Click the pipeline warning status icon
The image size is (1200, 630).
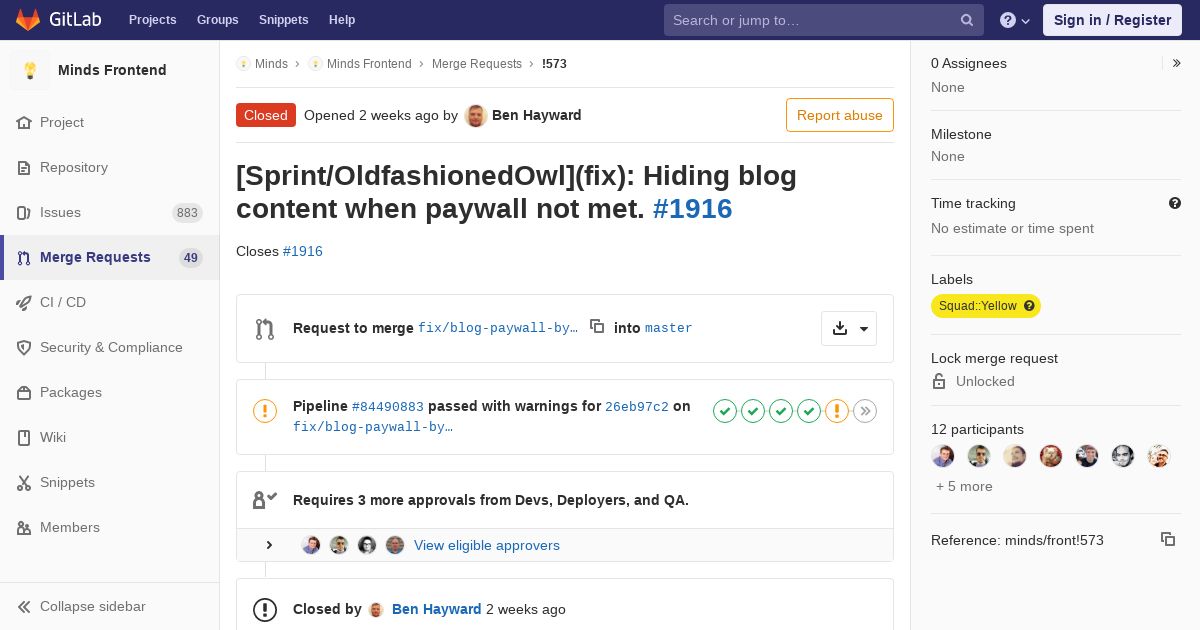[265, 411]
